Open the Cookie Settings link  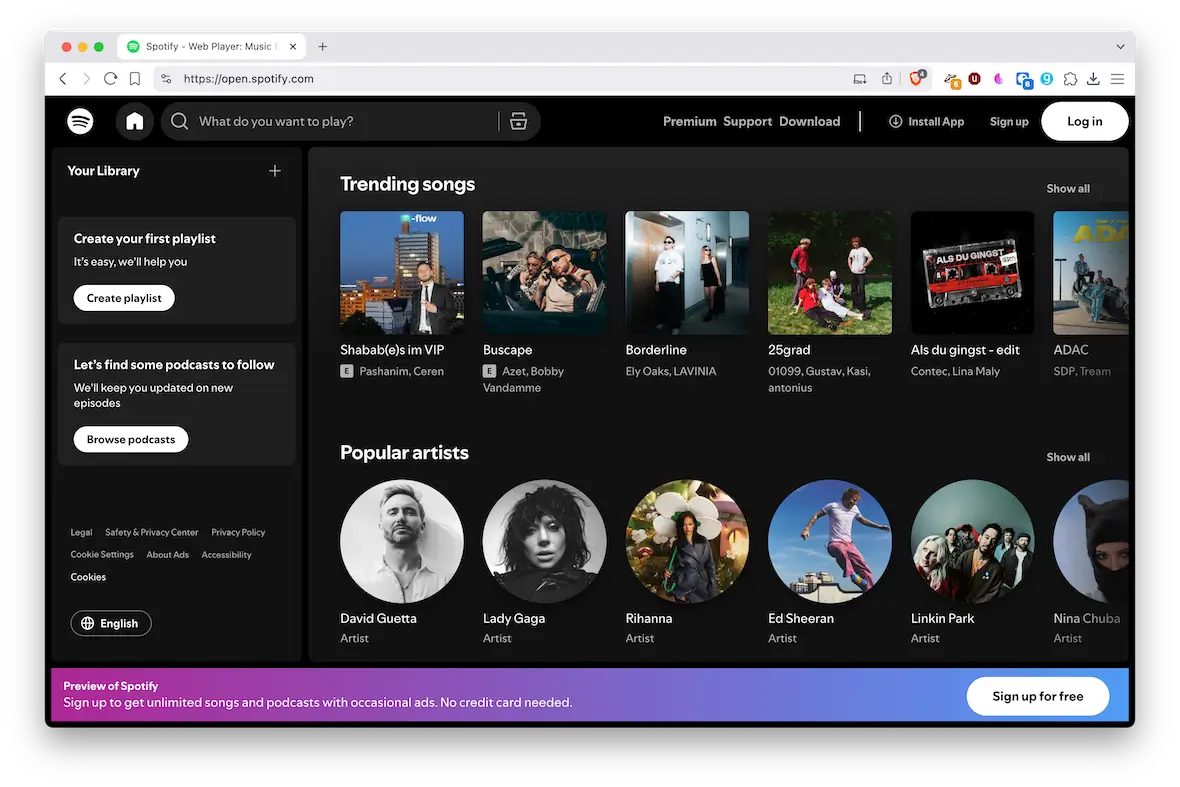click(x=102, y=555)
